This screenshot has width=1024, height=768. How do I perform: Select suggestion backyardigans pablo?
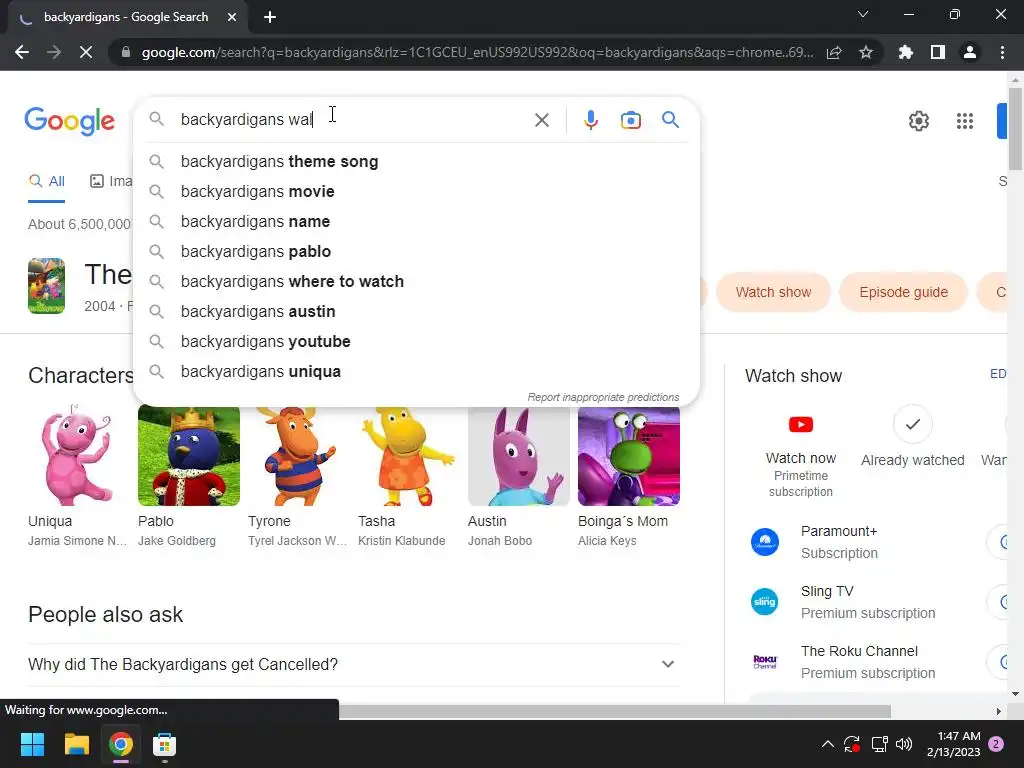click(416, 251)
